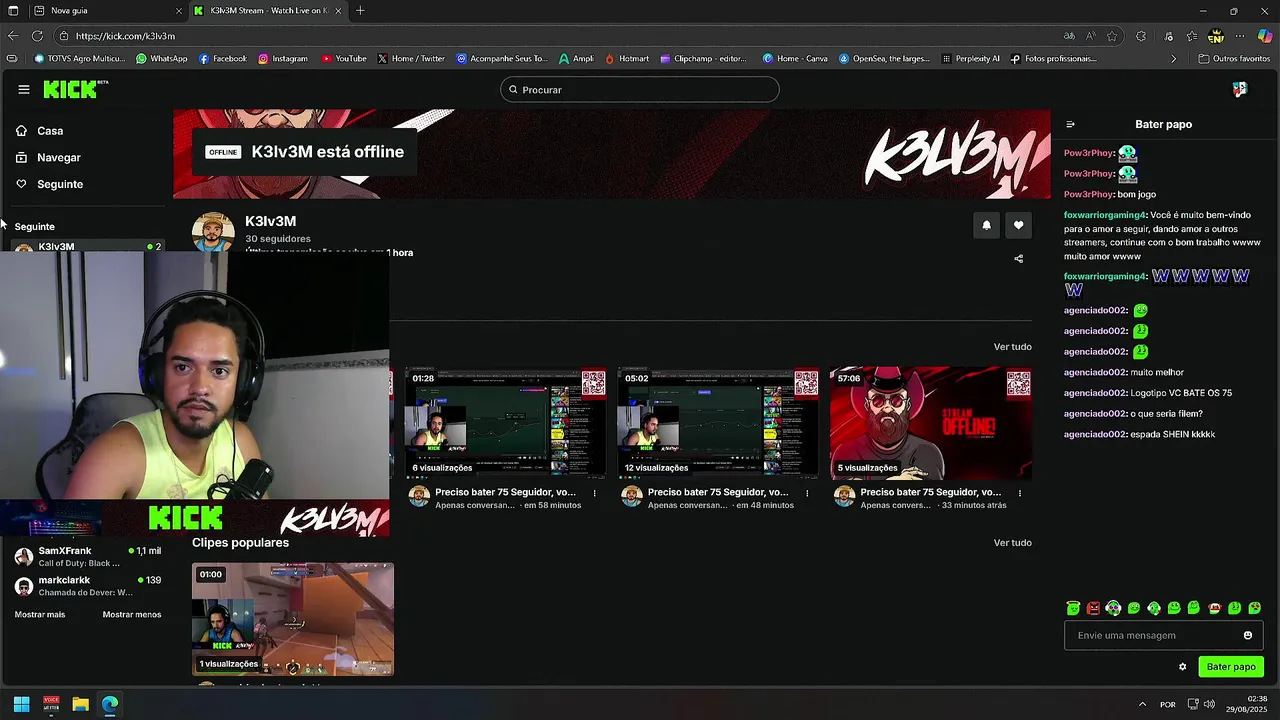Open the emoji picker in message box
Image resolution: width=1280 pixels, height=720 pixels.
click(x=1247, y=635)
